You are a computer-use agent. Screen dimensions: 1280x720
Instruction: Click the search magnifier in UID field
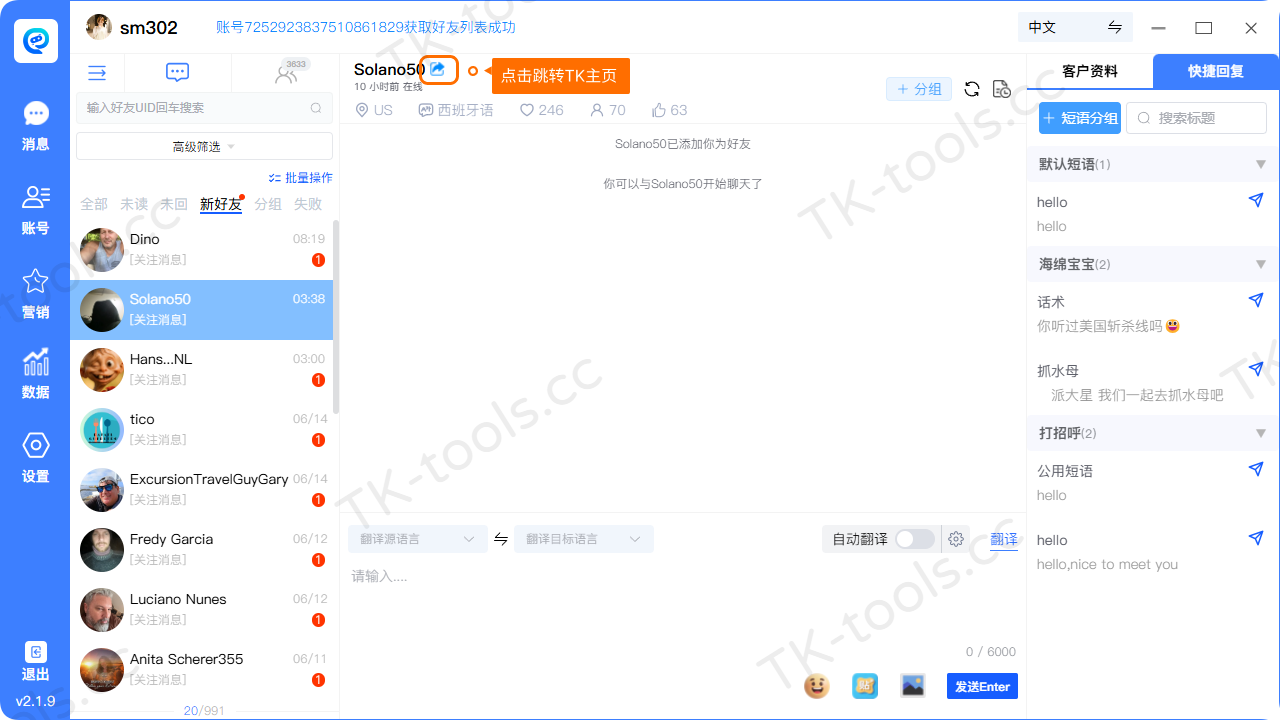316,108
